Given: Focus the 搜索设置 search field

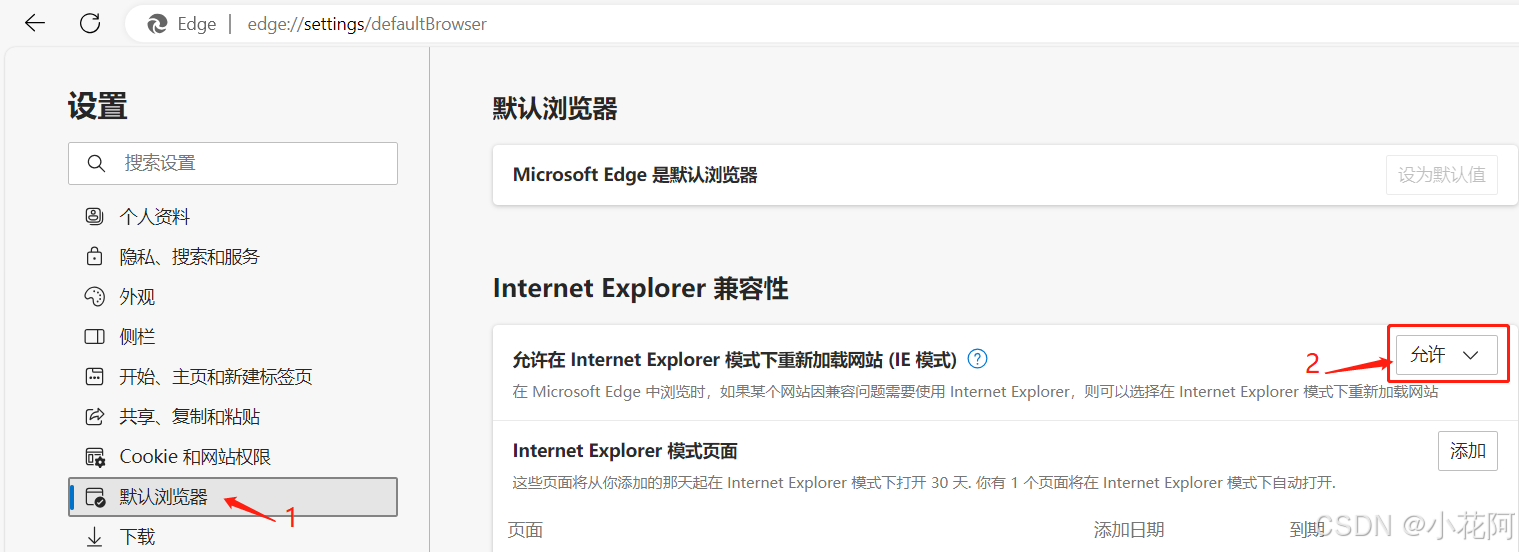Looking at the screenshot, I should (233, 163).
